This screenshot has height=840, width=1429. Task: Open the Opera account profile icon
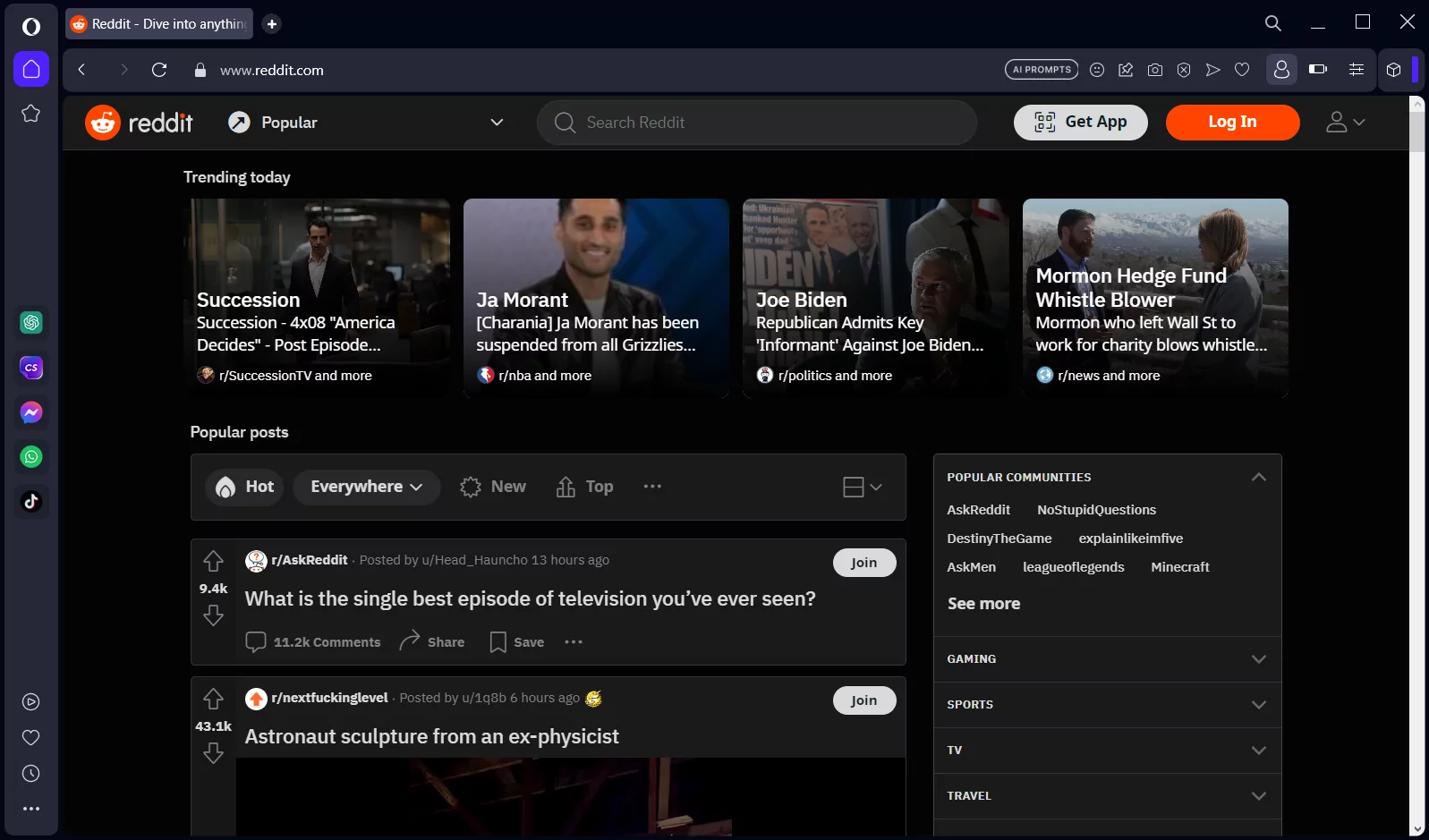(x=1281, y=69)
